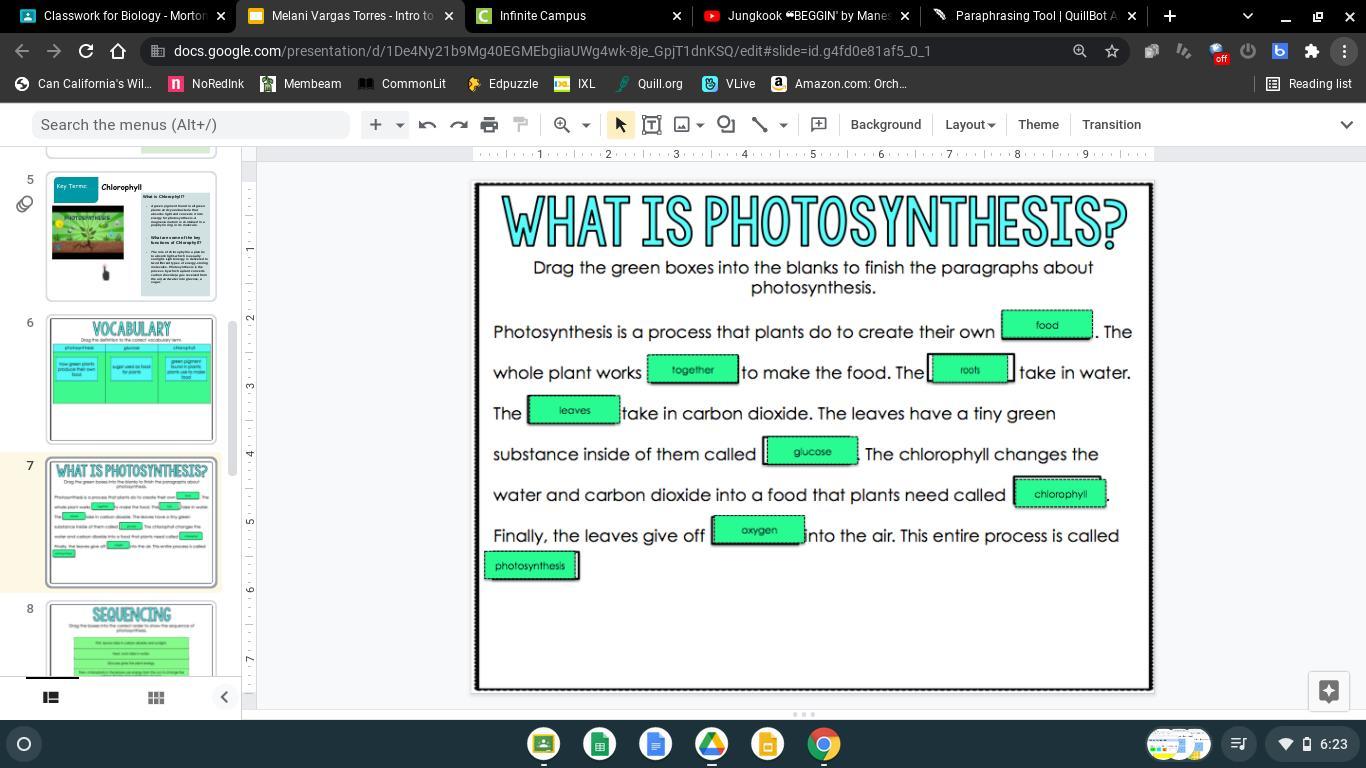Select the text box tool

tap(651, 125)
